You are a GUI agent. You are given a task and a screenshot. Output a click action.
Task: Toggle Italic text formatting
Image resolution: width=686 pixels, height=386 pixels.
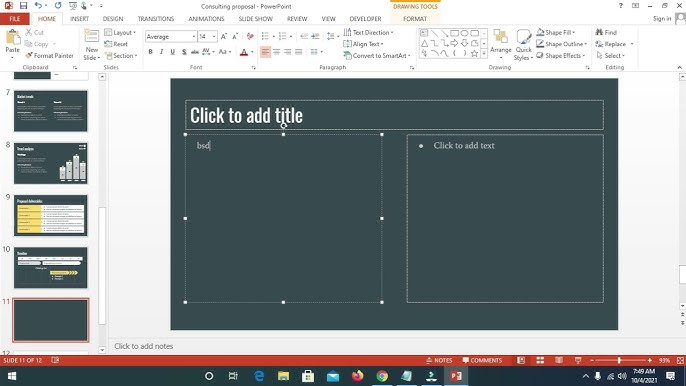pyautogui.click(x=161, y=52)
